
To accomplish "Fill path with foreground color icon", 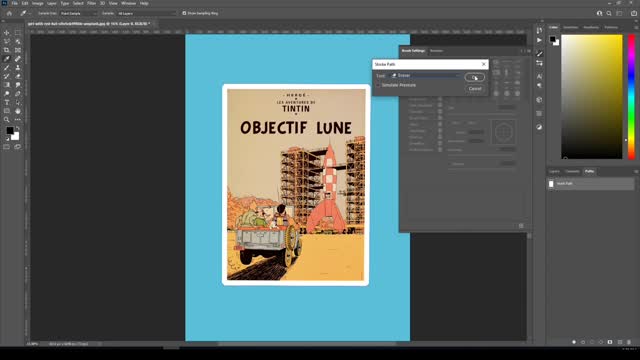I will pyautogui.click(x=574, y=342).
